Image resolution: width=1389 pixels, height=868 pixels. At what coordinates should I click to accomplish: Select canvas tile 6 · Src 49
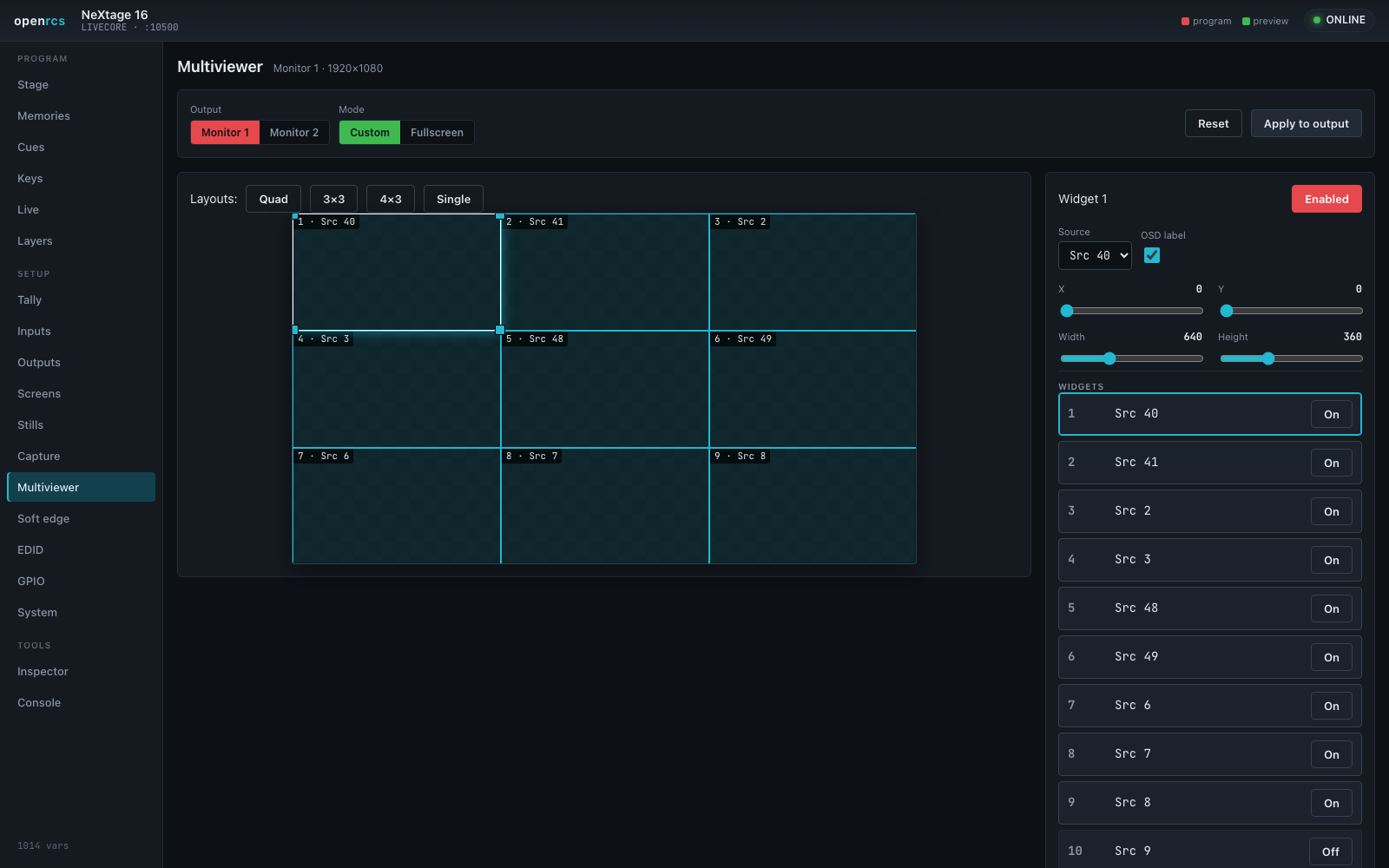pos(813,389)
